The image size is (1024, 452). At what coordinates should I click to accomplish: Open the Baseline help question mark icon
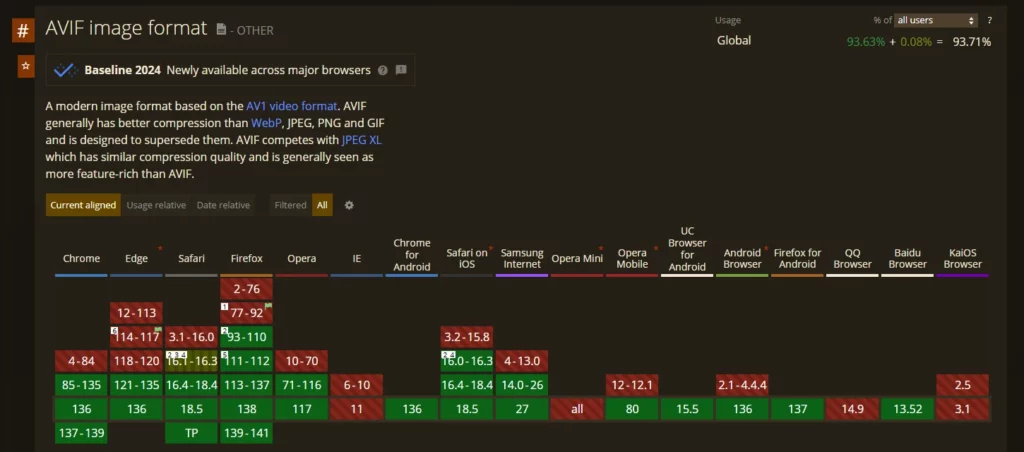(383, 70)
